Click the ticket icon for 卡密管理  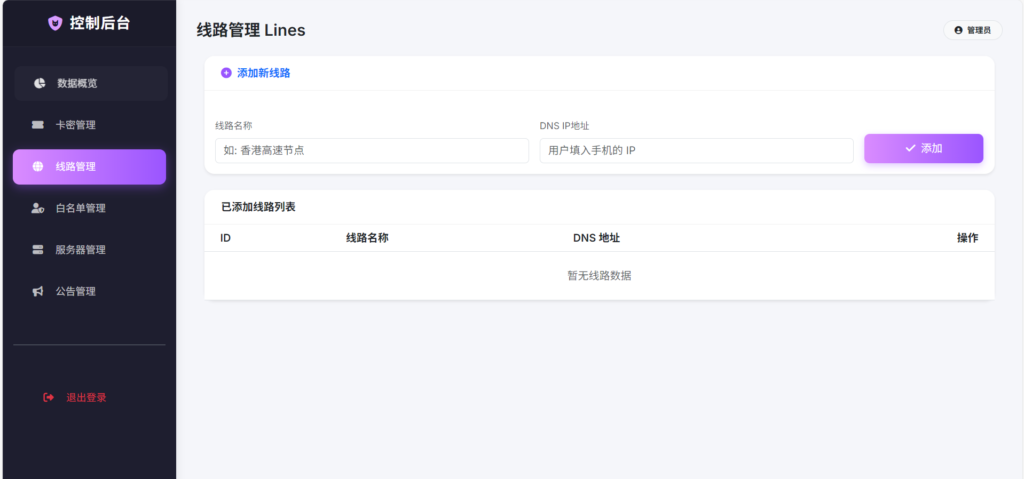tap(38, 125)
